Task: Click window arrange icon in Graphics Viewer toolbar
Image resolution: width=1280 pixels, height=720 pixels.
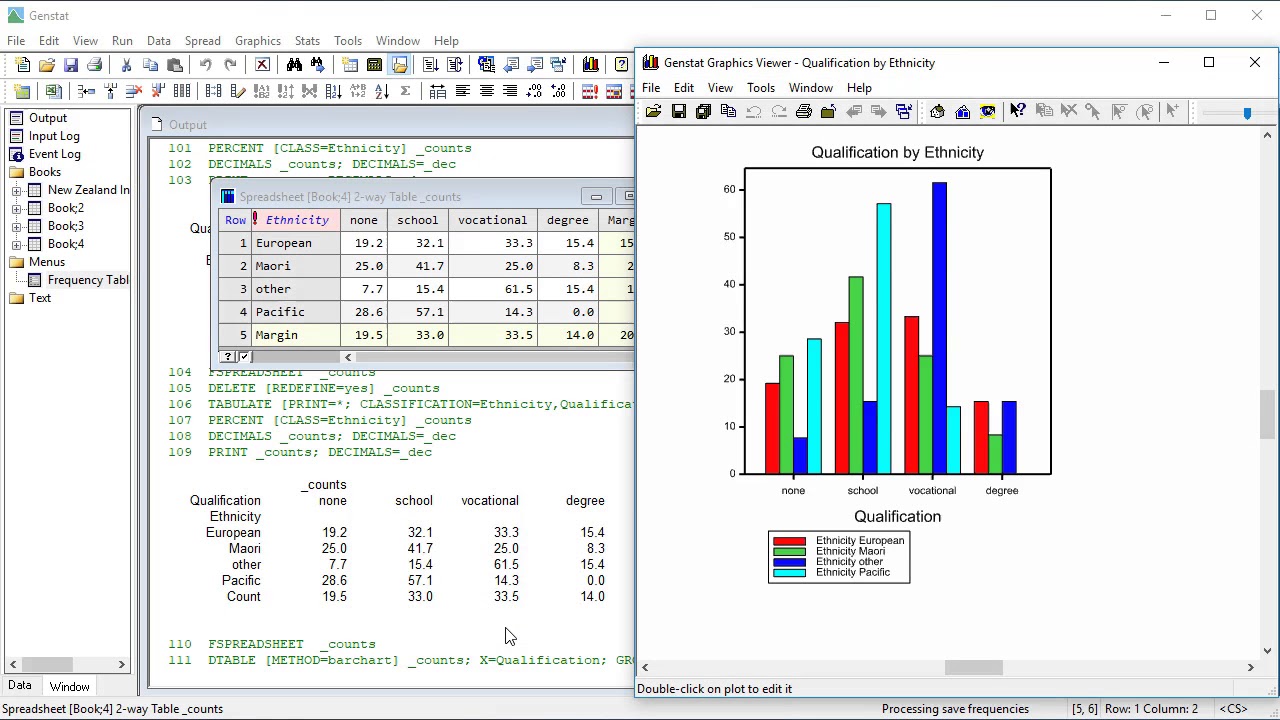Action: pyautogui.click(x=903, y=112)
